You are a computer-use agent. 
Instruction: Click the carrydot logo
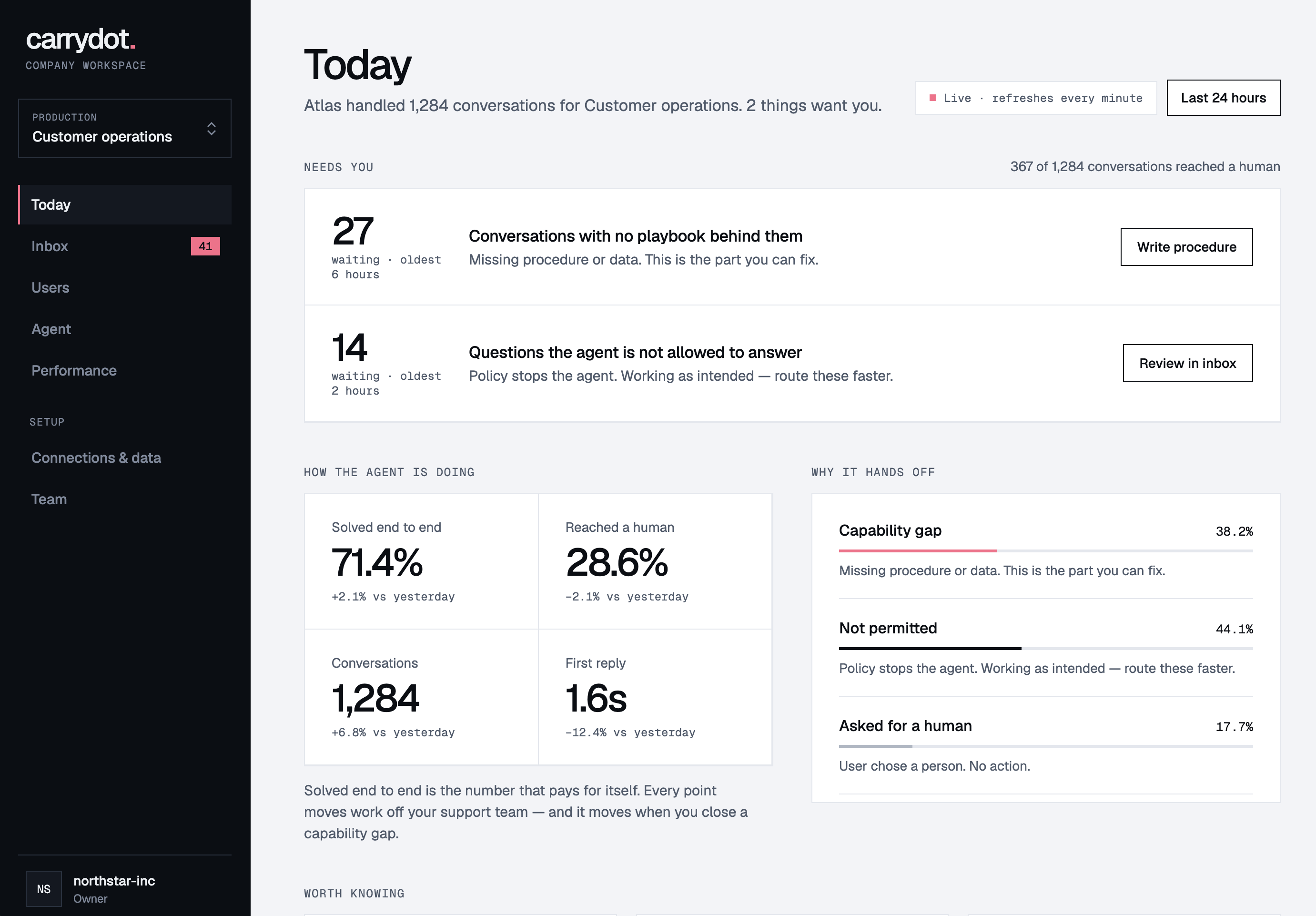click(x=80, y=40)
